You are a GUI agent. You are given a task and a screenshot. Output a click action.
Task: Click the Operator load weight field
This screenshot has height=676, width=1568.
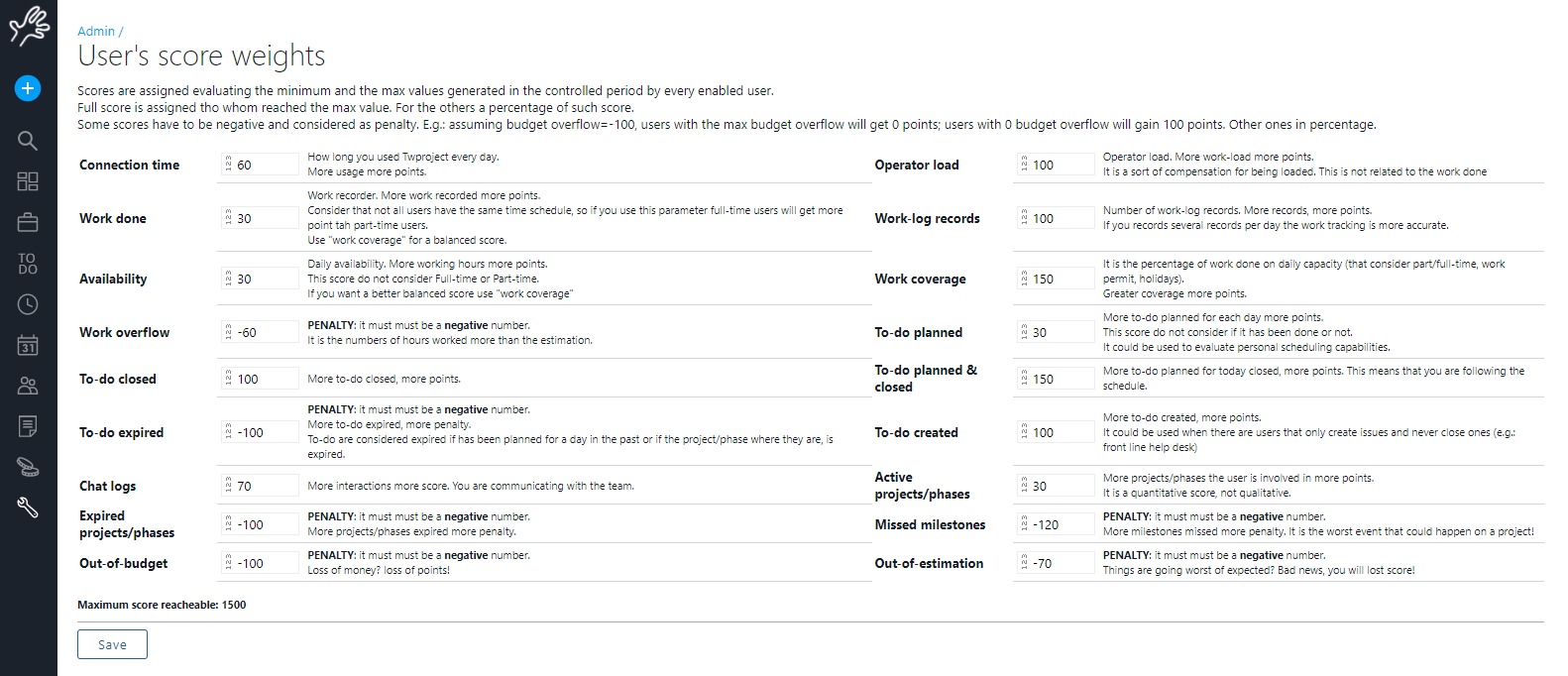[x=1061, y=166]
